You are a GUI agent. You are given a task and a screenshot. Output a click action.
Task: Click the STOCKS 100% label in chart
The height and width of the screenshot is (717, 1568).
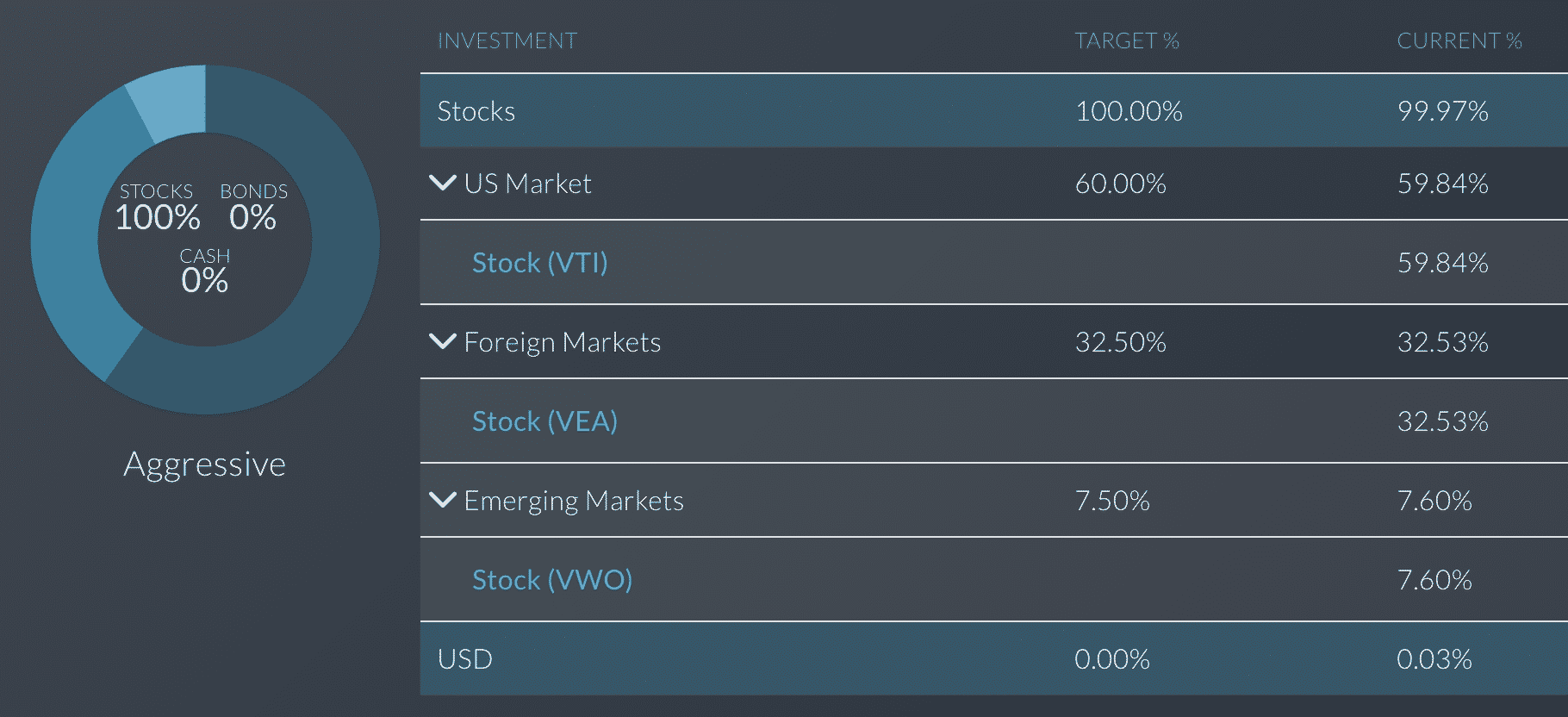(158, 207)
